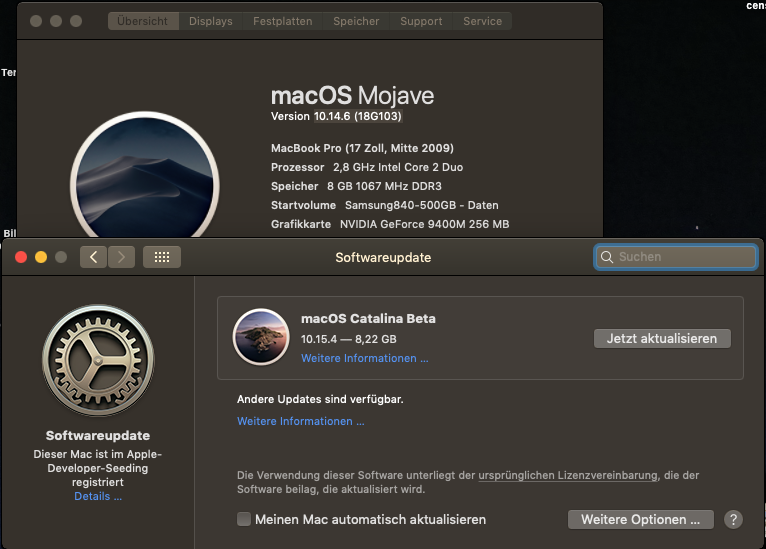
Task: Open ursprünglichen Lizenzvereinbarung link
Action: point(568,475)
